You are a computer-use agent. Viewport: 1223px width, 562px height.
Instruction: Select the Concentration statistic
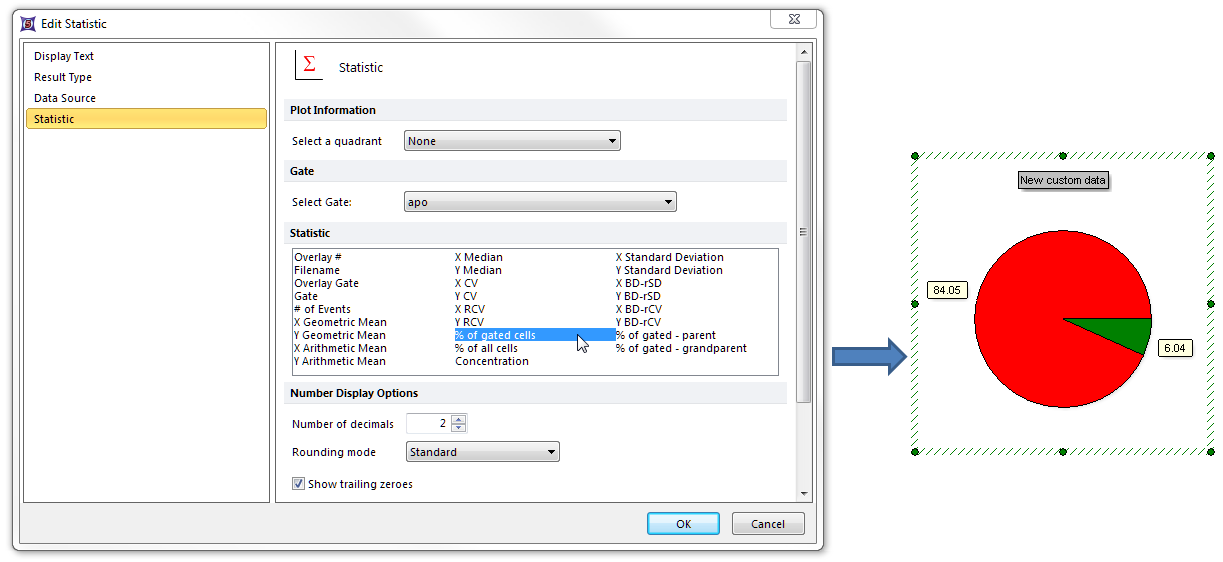(x=491, y=361)
